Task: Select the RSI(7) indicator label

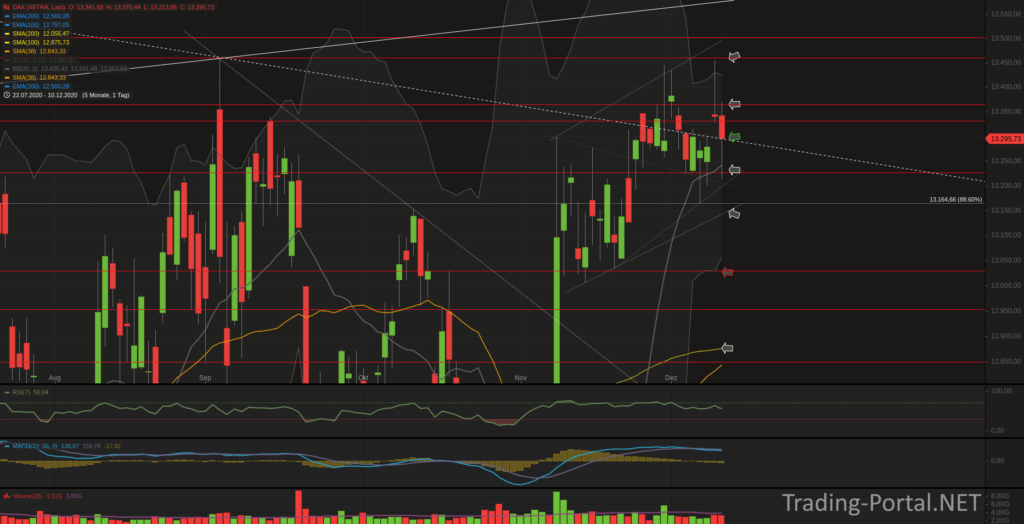Action: [20, 392]
